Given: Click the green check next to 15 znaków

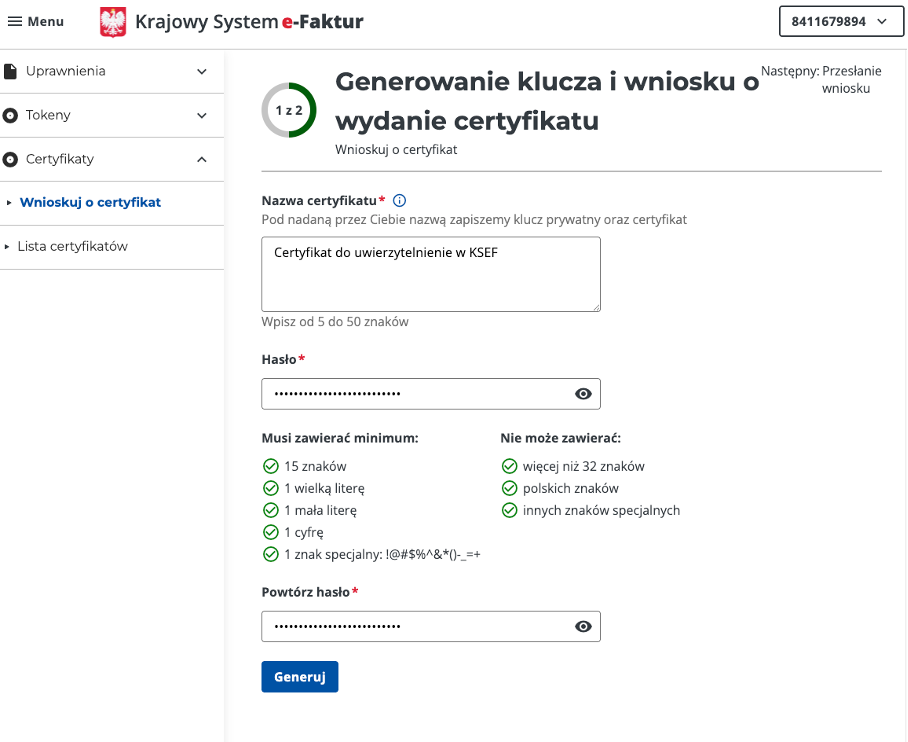Looking at the screenshot, I should tap(270, 466).
